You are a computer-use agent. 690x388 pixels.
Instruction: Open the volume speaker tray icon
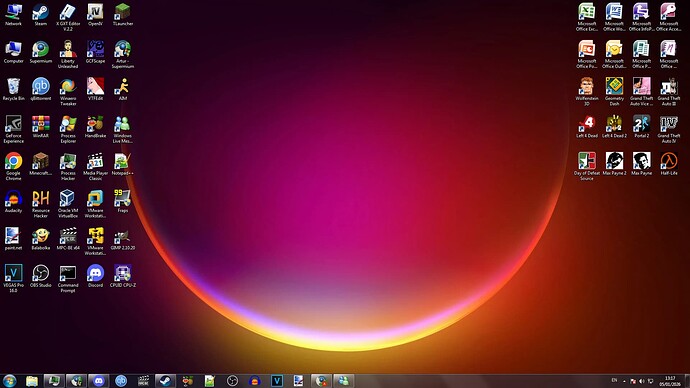tap(642, 381)
